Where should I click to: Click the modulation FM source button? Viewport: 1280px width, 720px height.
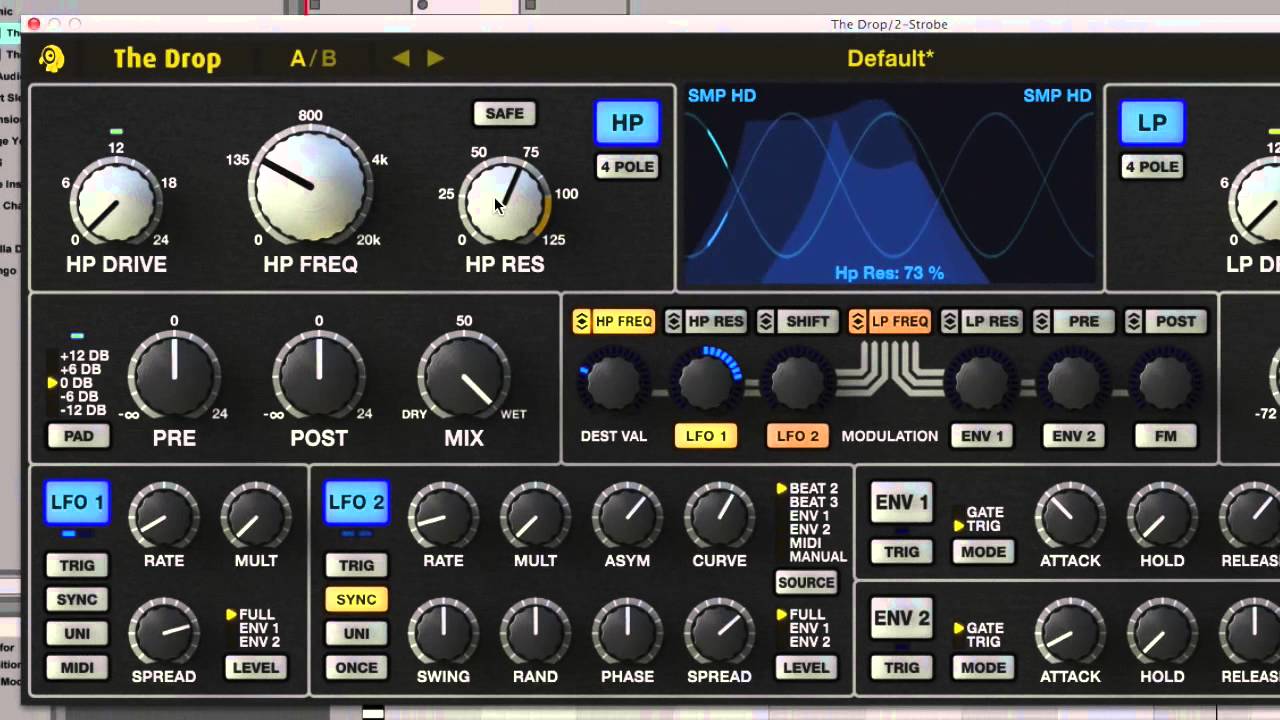1166,436
